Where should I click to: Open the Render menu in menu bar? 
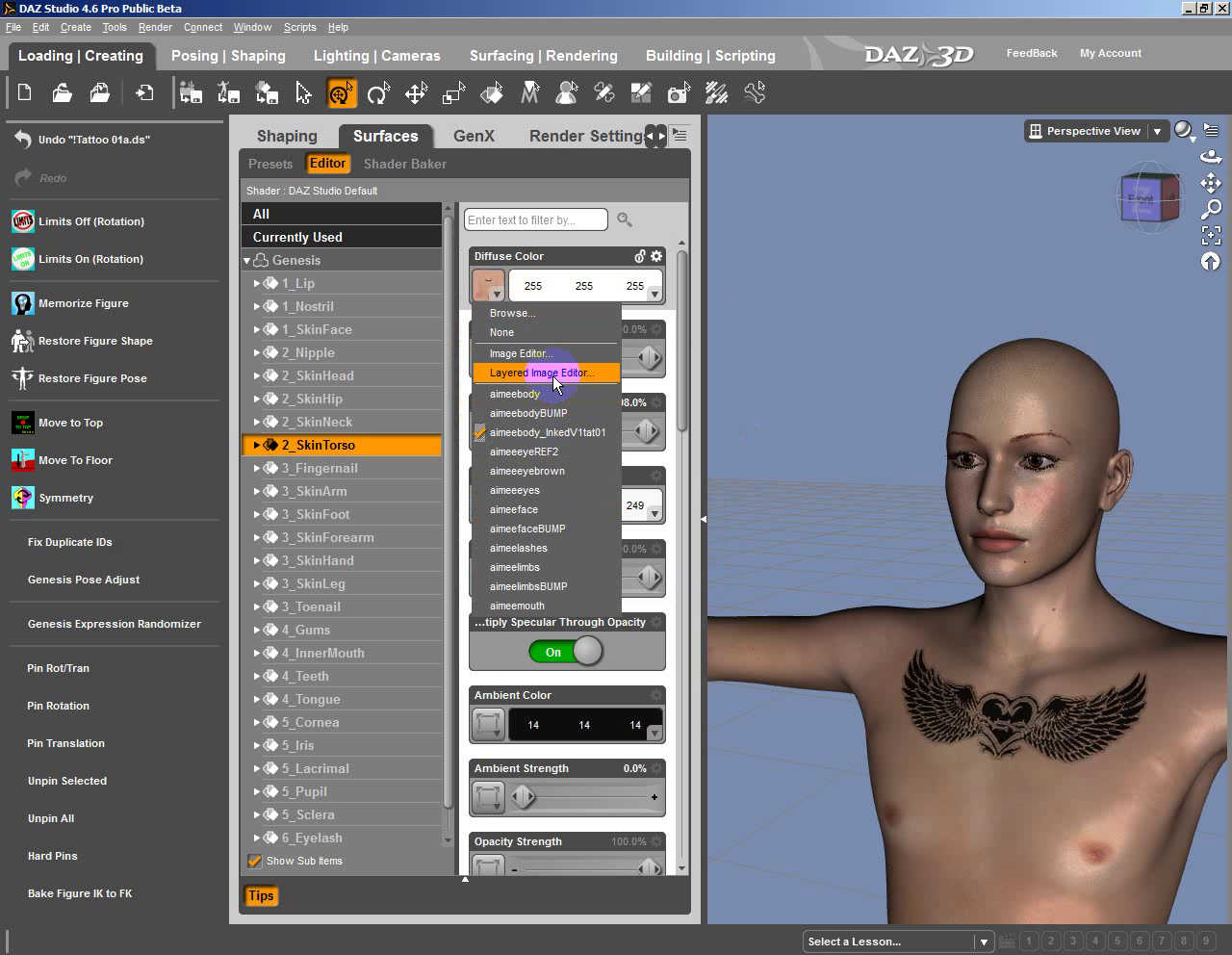pyautogui.click(x=155, y=27)
